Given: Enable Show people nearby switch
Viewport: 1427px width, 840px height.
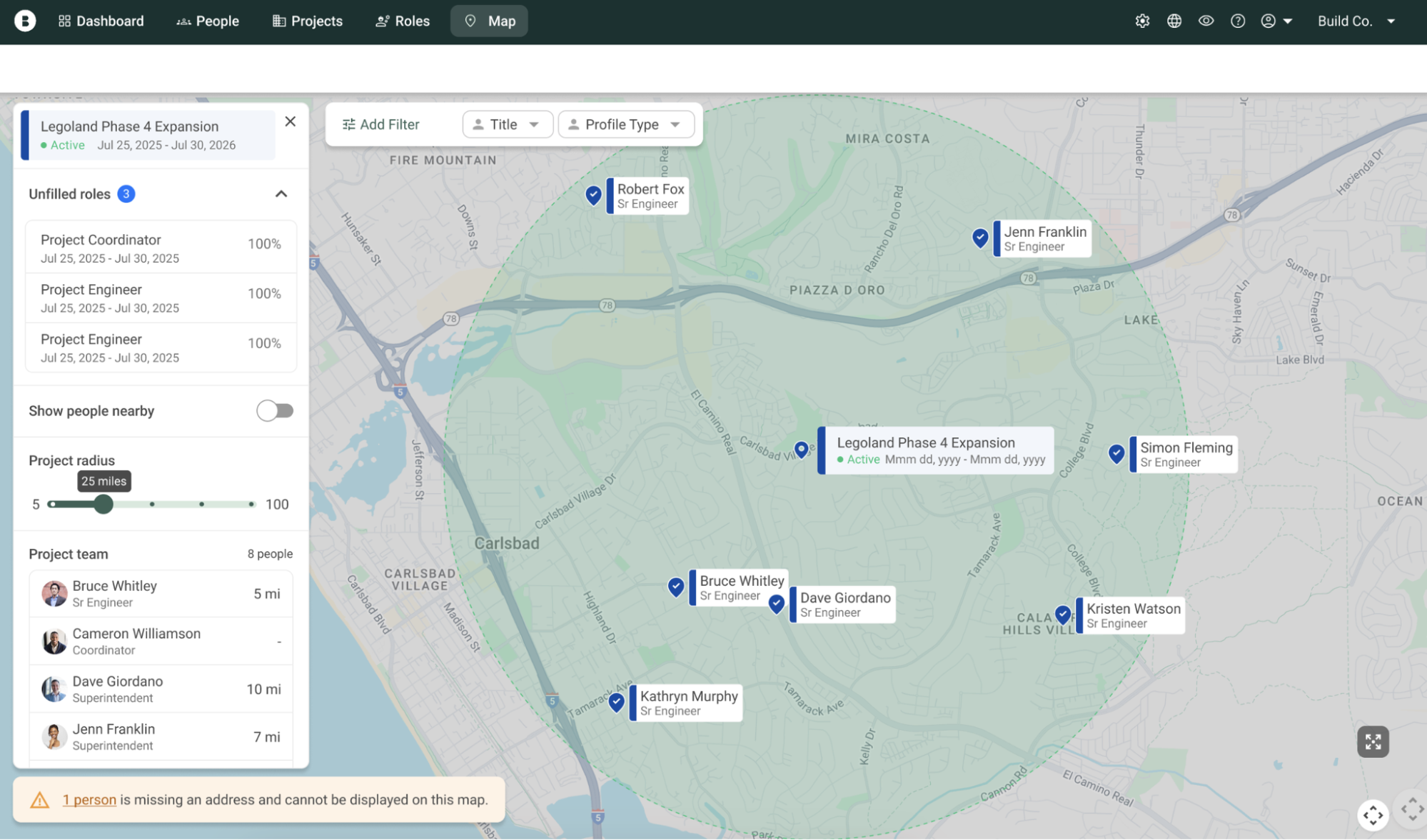Looking at the screenshot, I should pos(275,411).
